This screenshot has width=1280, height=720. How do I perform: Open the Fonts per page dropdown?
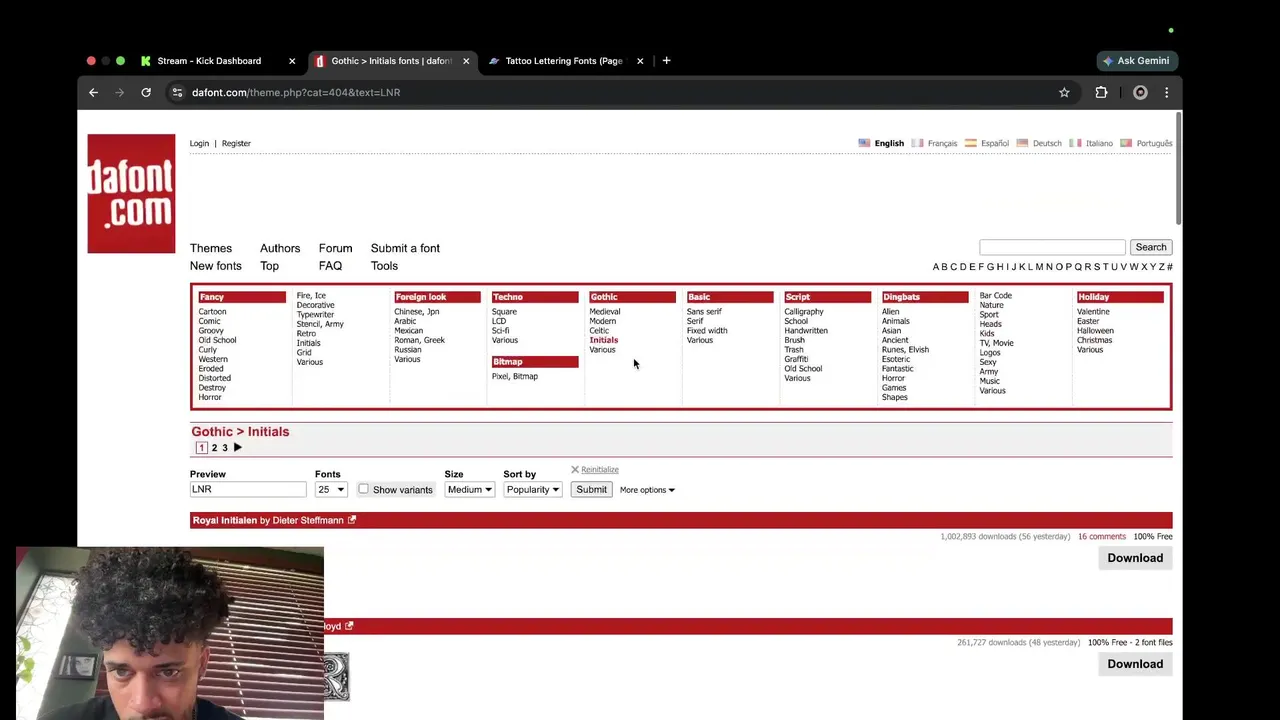click(x=331, y=489)
